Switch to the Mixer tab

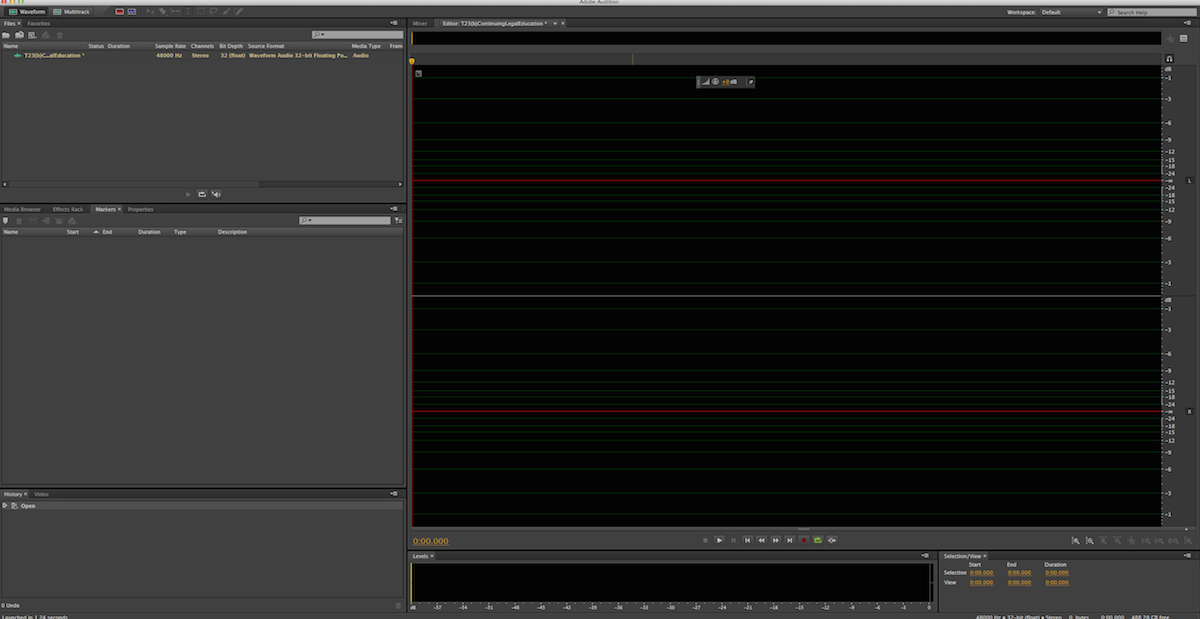[x=420, y=23]
